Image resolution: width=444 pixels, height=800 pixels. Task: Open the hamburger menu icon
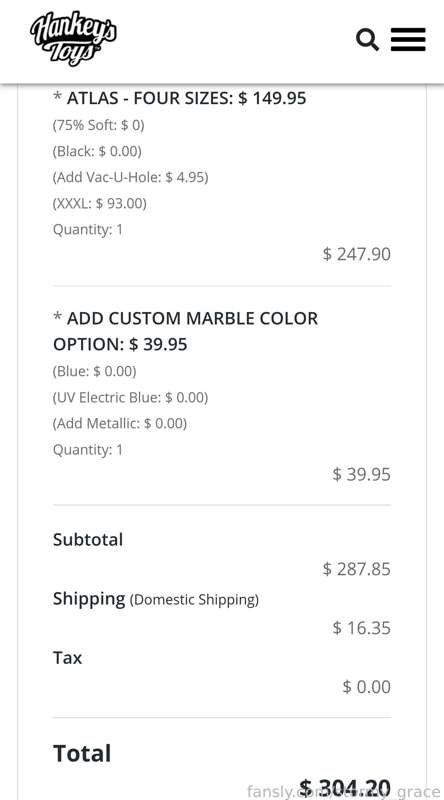coord(408,40)
